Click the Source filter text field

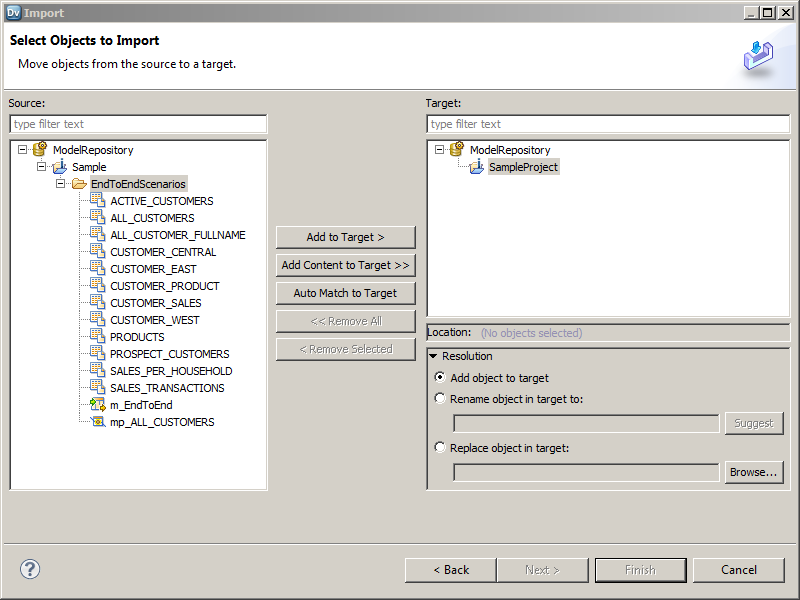[138, 124]
